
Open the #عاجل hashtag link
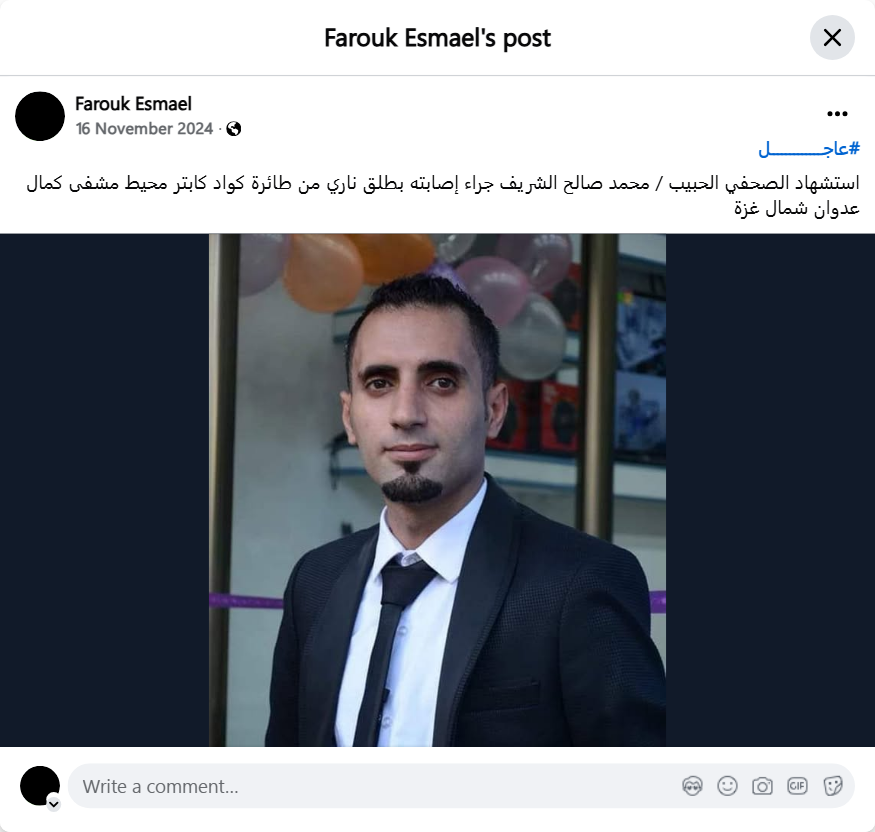coord(809,149)
